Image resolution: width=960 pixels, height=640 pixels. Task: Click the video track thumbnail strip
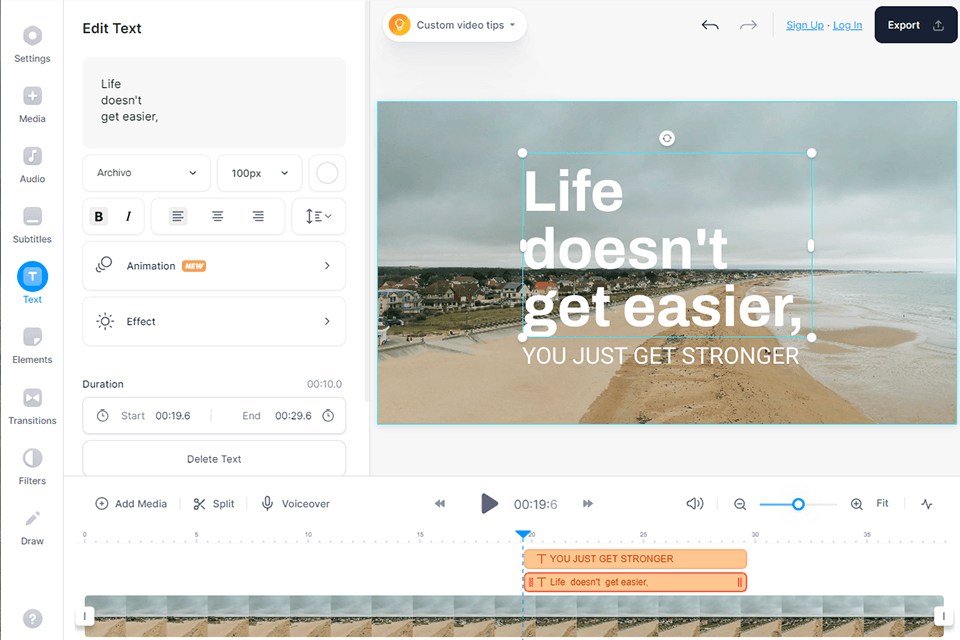coord(514,616)
